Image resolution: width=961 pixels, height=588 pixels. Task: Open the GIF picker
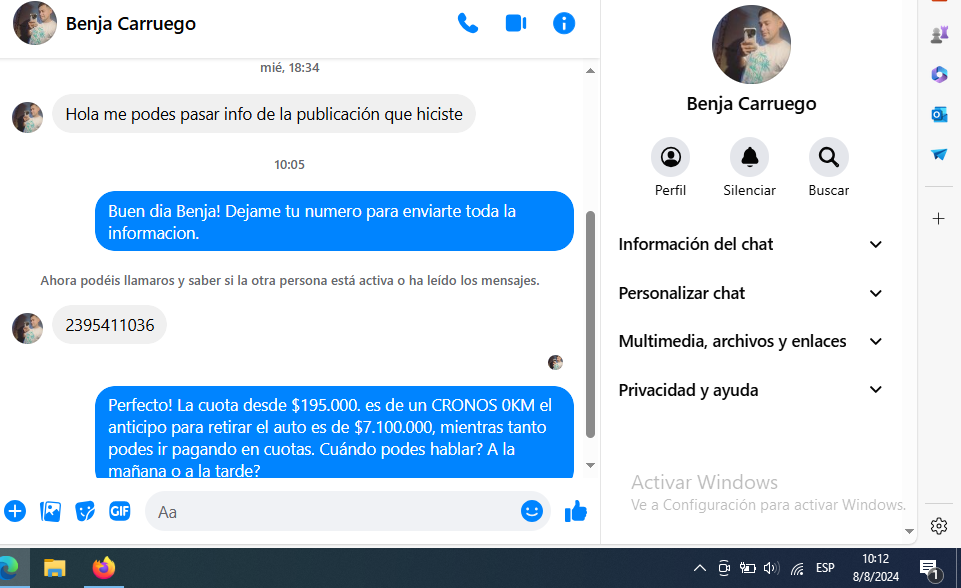tap(120, 511)
